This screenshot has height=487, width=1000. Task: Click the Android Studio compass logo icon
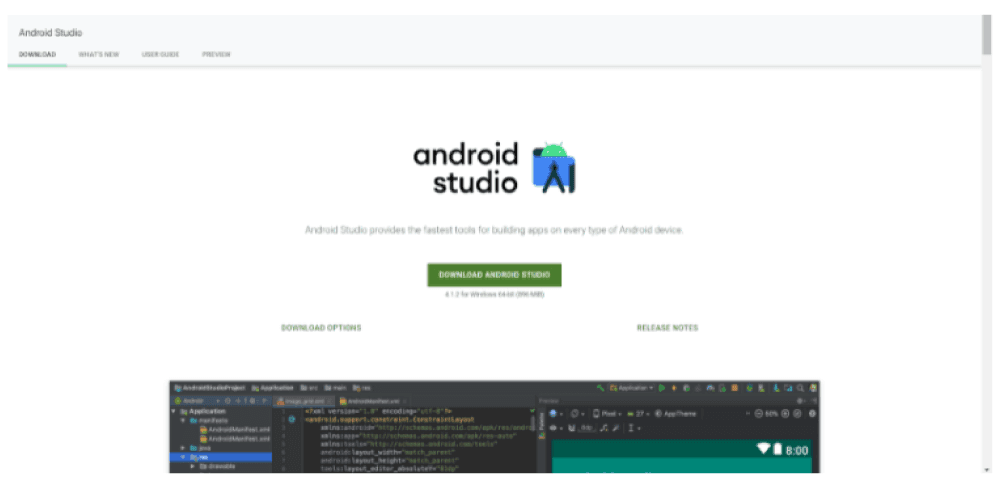pyautogui.click(x=554, y=168)
